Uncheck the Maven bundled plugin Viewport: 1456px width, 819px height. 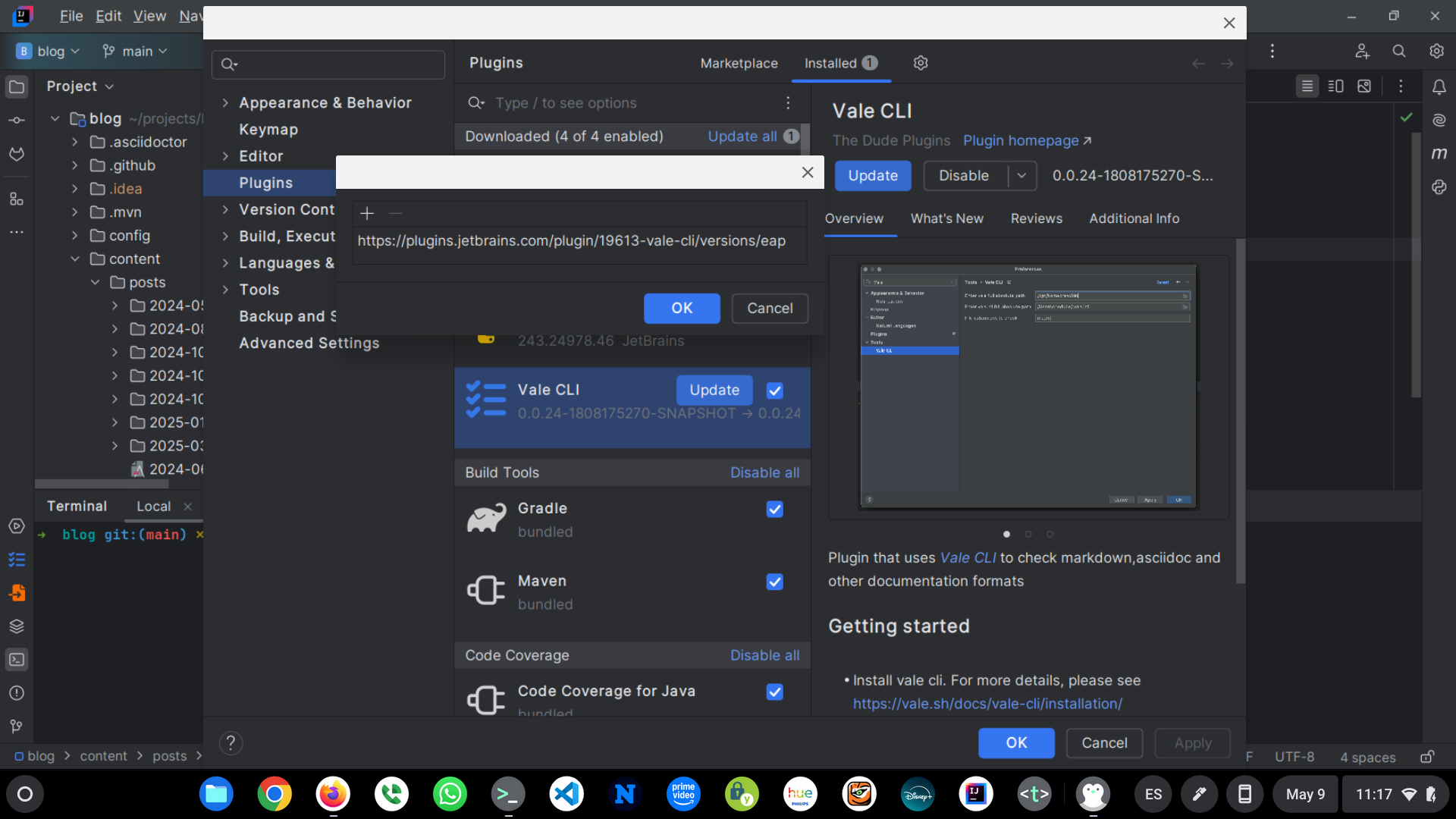coord(774,582)
